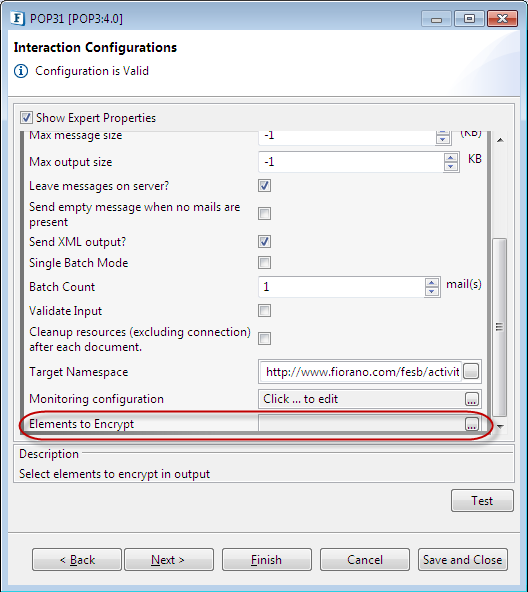Decrease Max output size with down arrow
This screenshot has width=528, height=592.
451,166
